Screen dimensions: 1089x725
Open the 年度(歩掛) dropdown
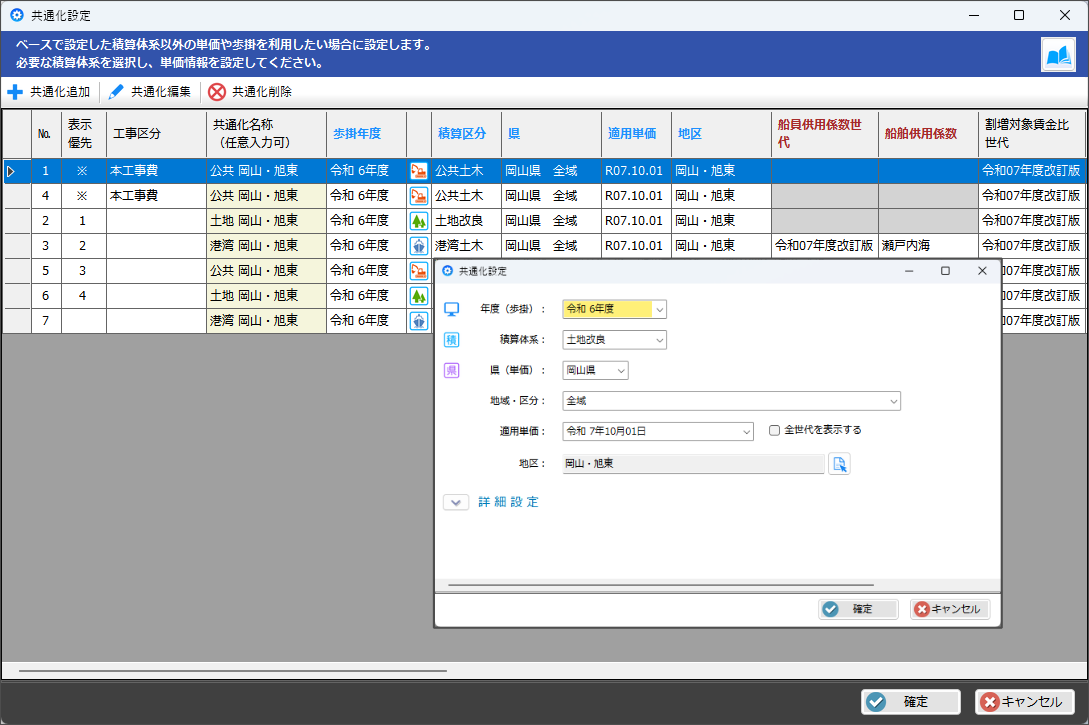(659, 310)
